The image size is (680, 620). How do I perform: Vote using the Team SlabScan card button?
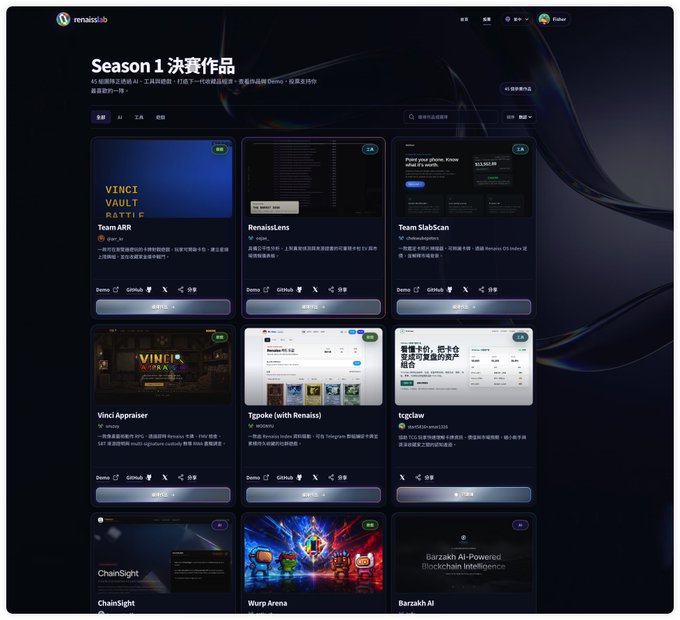464,307
